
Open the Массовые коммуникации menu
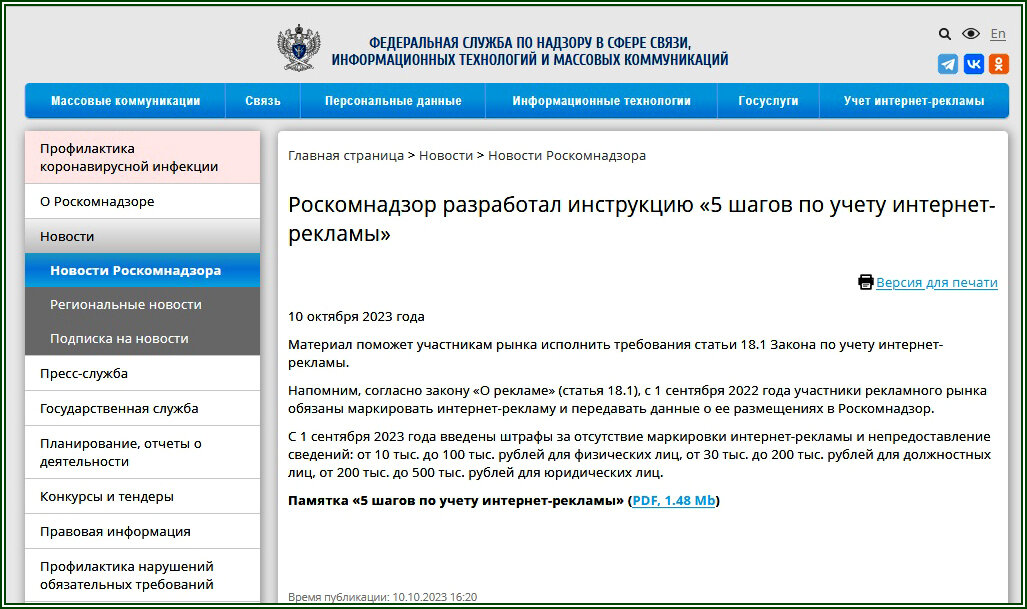[x=125, y=101]
